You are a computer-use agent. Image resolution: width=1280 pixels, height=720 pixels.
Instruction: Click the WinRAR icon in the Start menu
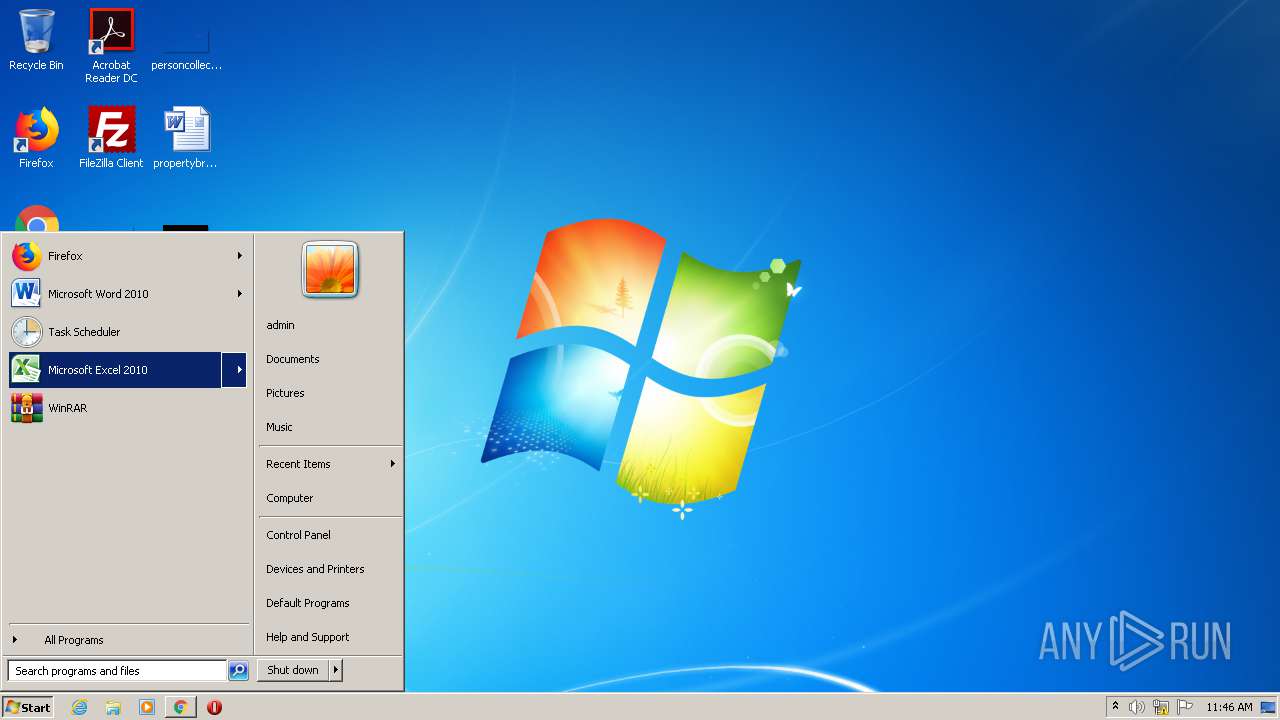point(27,408)
